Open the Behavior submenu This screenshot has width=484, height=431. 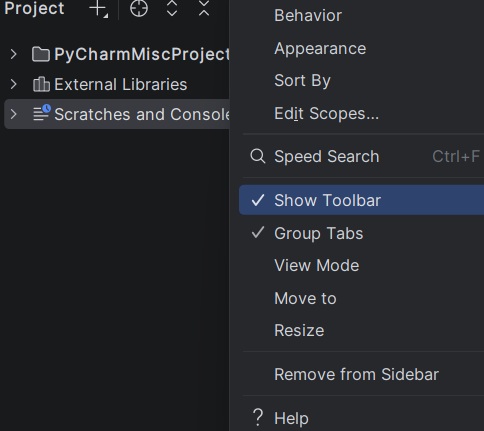361,15
